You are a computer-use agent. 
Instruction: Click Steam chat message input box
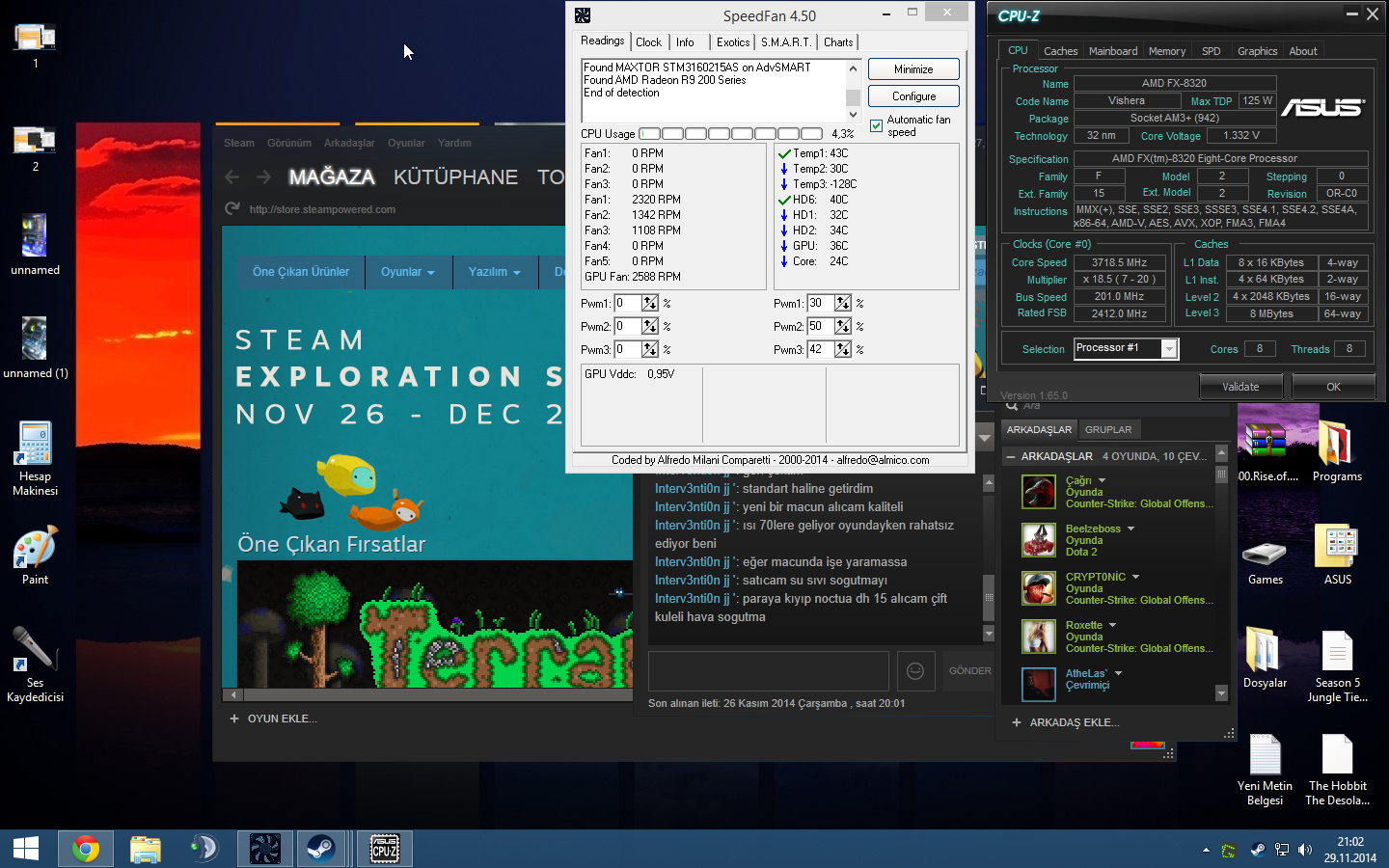(x=769, y=670)
